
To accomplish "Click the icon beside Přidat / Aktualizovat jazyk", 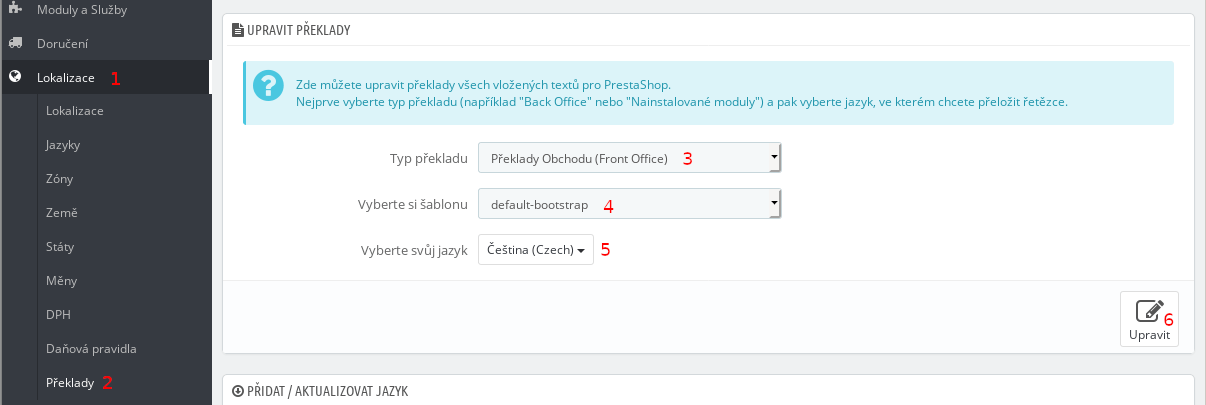I will pyautogui.click(x=237, y=391).
